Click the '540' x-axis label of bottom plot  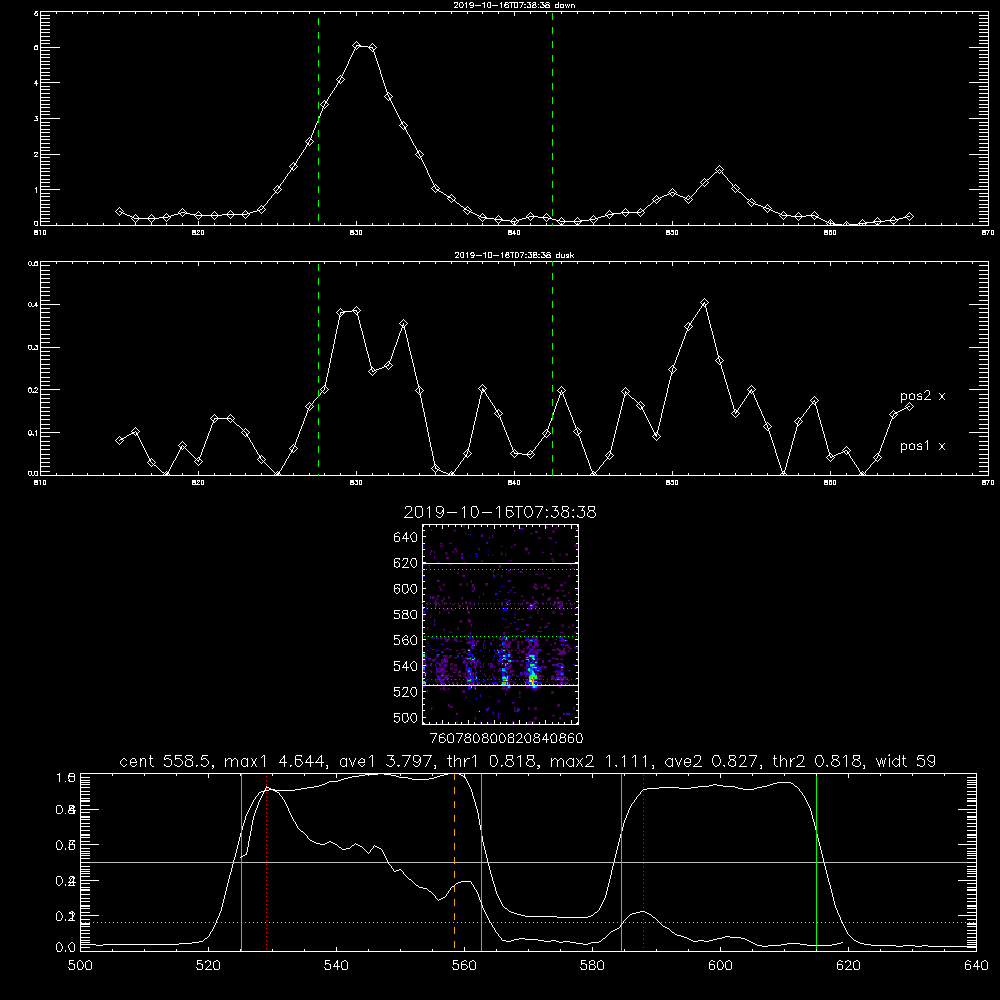pos(336,966)
